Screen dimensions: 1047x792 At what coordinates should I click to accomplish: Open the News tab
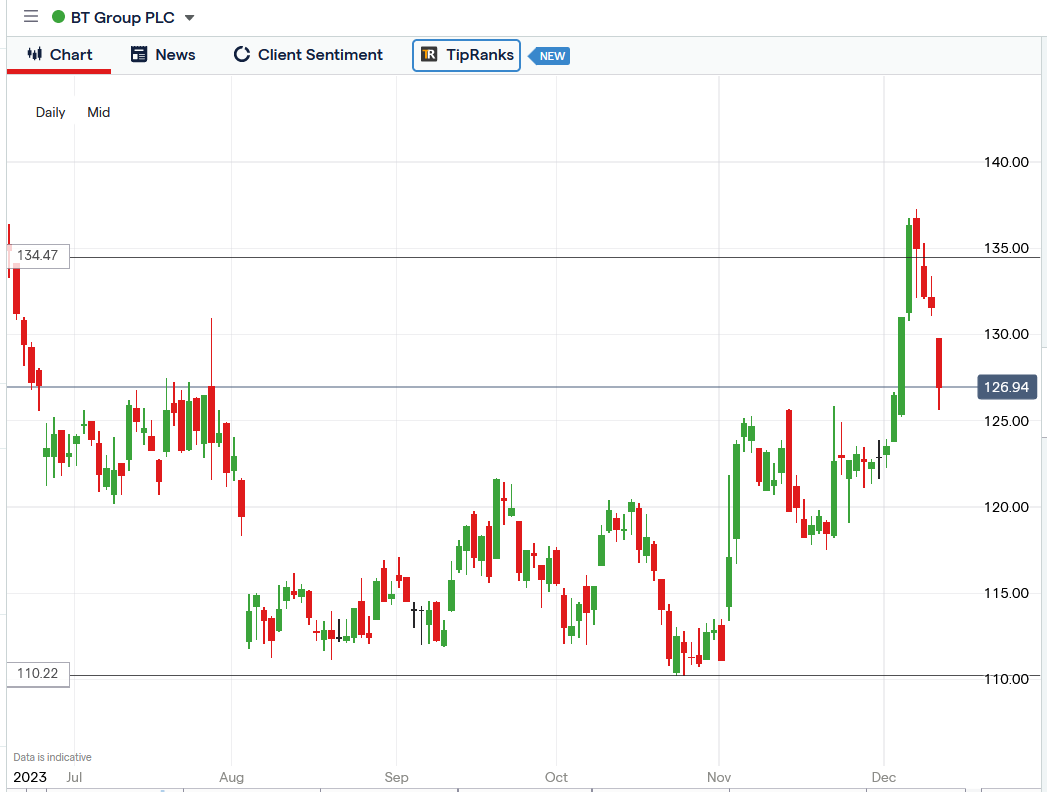[163, 55]
